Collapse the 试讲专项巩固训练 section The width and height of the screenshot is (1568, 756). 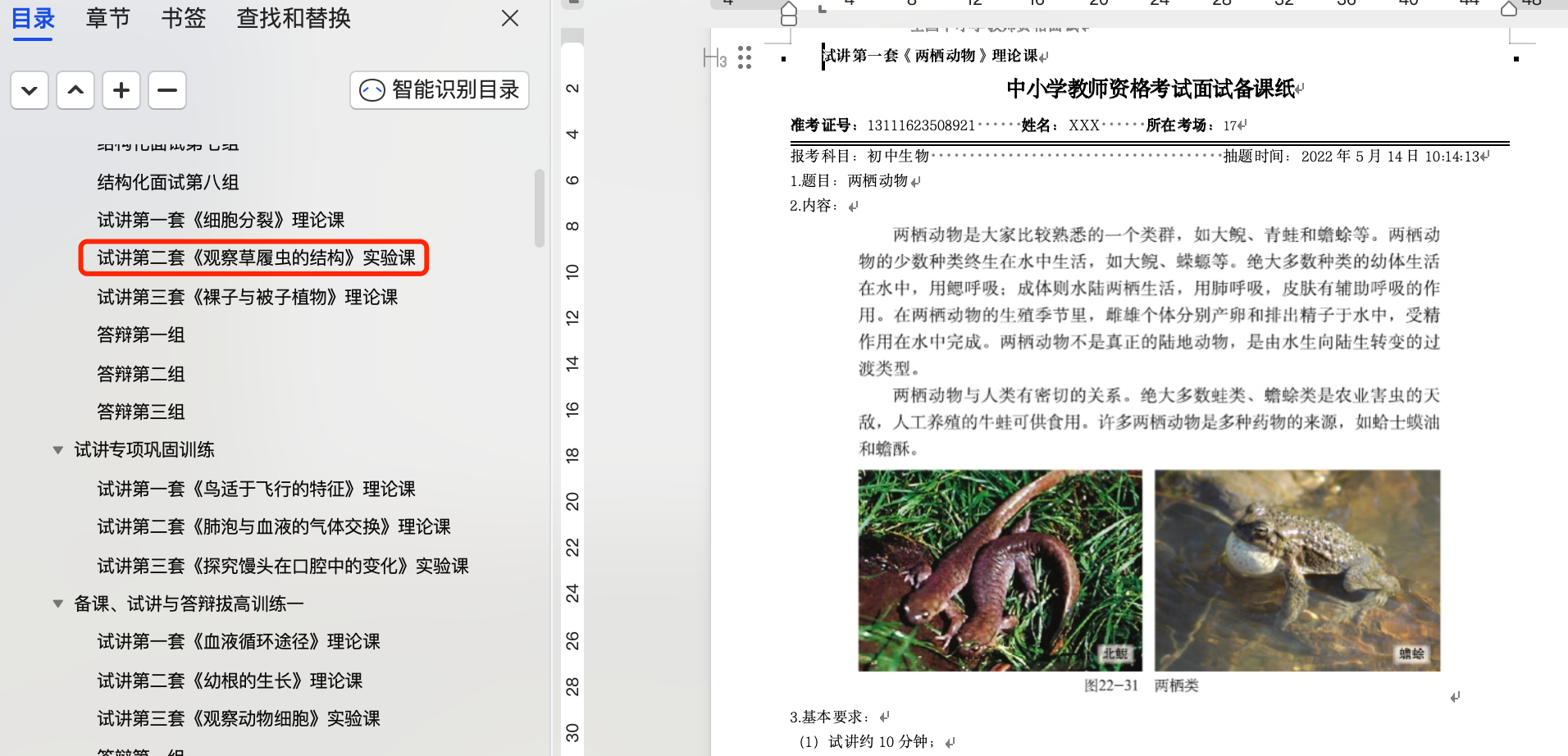pos(58,450)
